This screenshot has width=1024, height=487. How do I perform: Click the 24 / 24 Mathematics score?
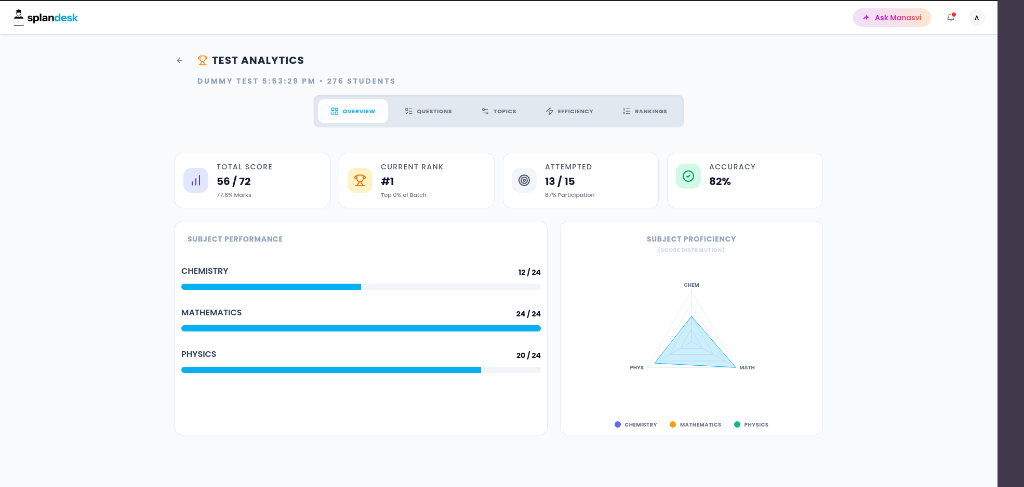528,314
